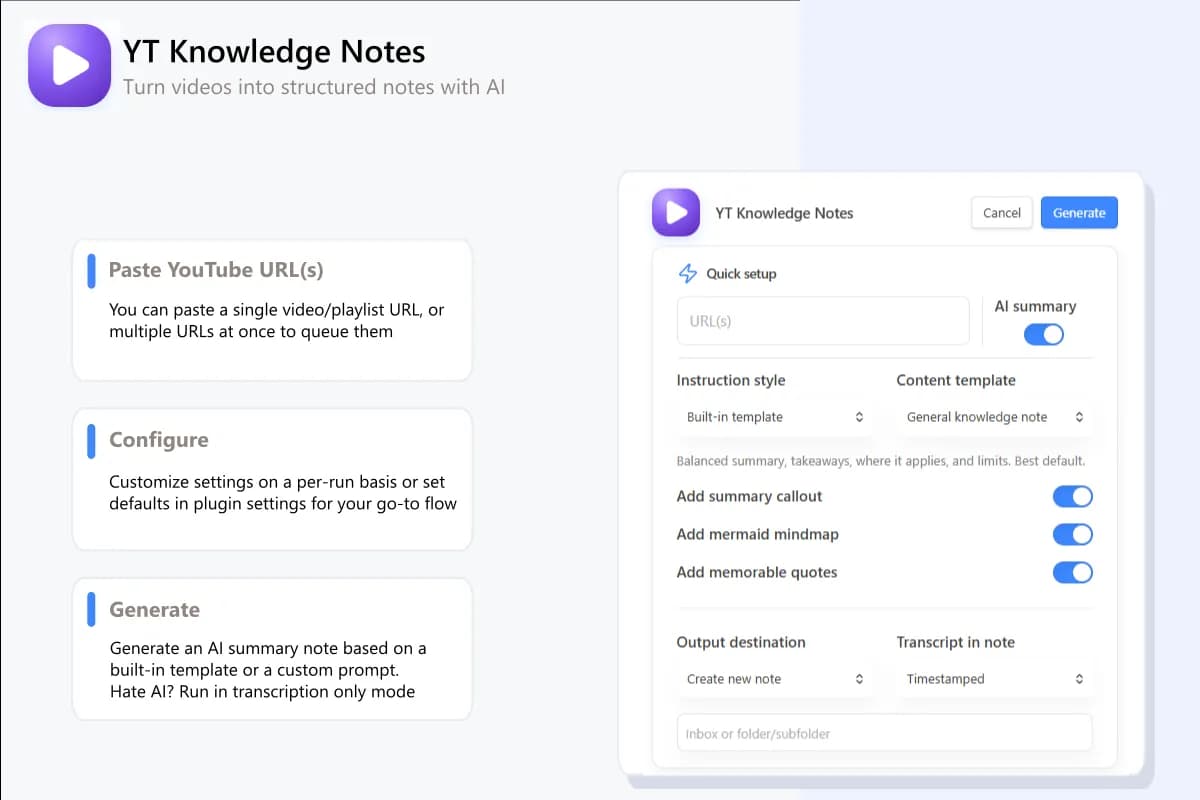Click the Configure card heading
Screen dimensions: 1200x800
point(159,440)
